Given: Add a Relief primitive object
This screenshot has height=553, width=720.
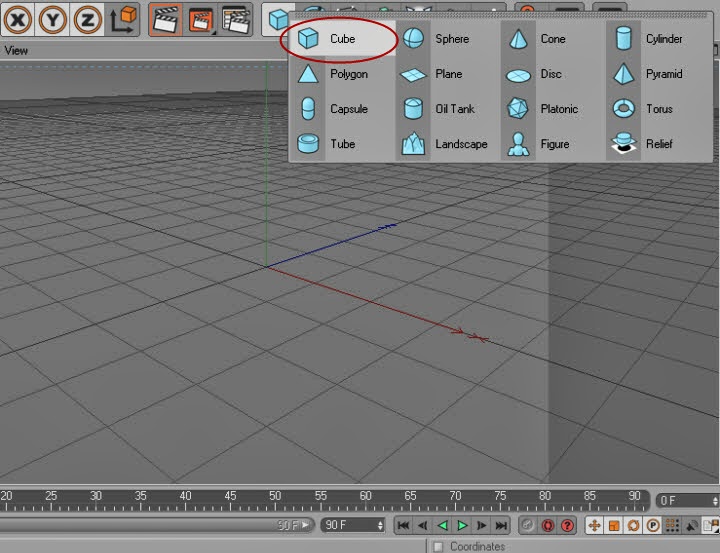Looking at the screenshot, I should click(x=658, y=144).
